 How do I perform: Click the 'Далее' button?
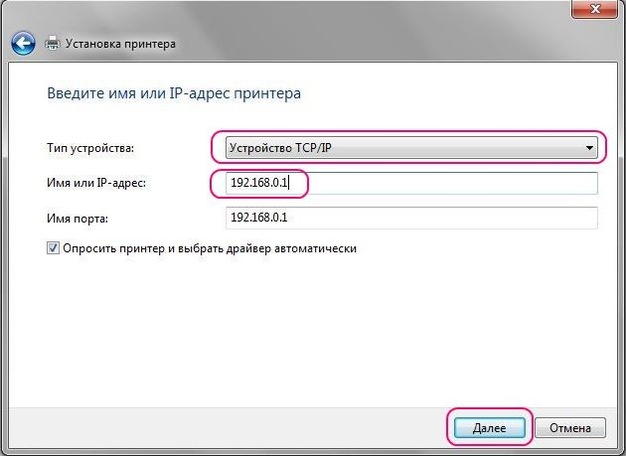pyautogui.click(x=489, y=428)
